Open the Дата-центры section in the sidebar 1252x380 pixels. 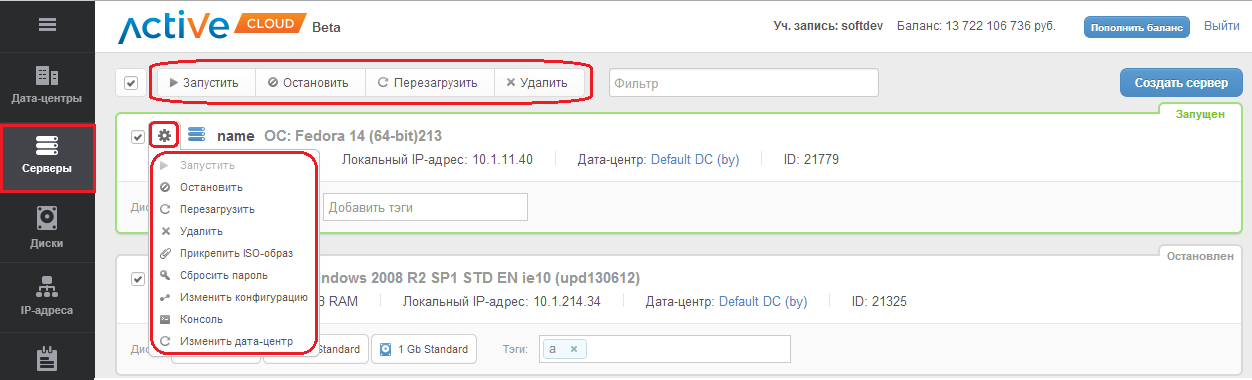coord(47,86)
